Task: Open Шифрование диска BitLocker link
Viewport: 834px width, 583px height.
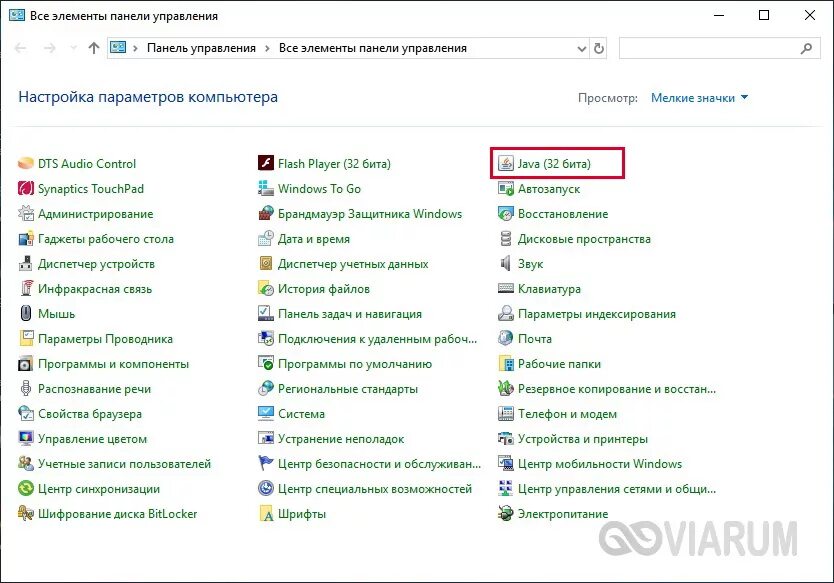Action: point(118,514)
